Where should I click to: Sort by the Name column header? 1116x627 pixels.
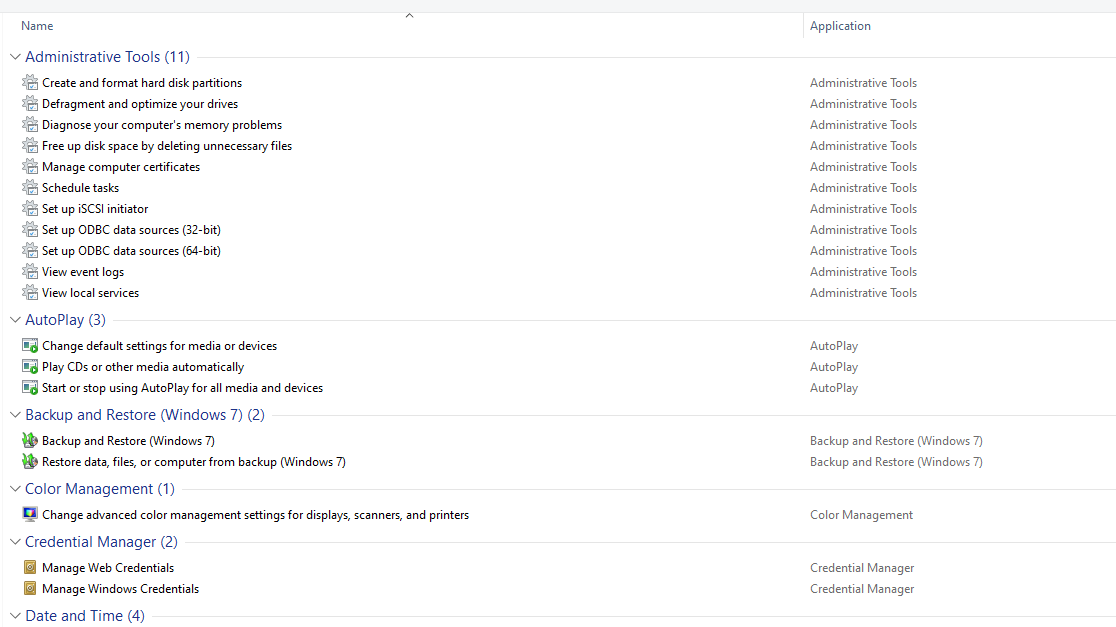coord(37,26)
